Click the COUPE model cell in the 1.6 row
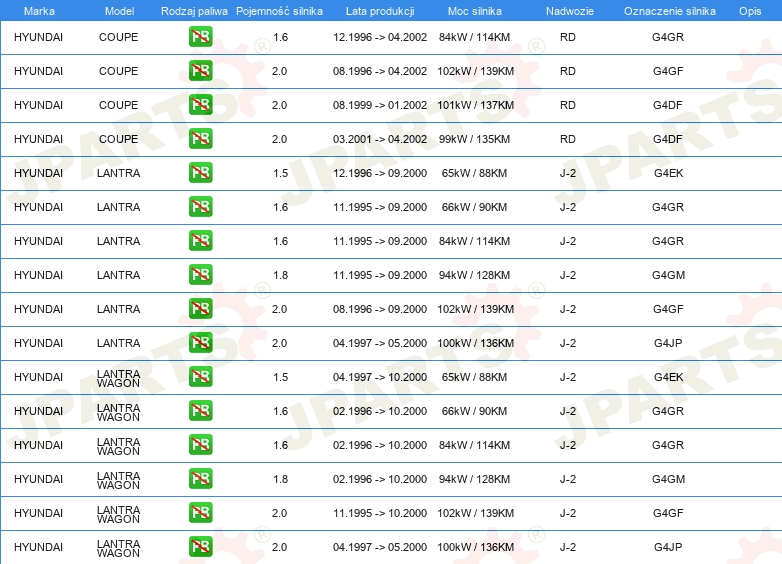782x564 pixels. coord(118,37)
